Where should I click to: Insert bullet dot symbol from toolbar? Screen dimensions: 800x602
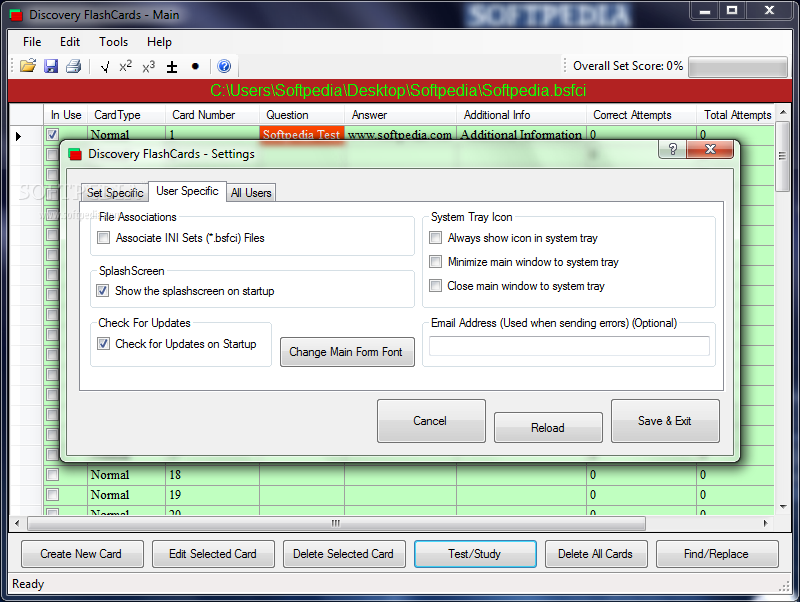point(195,66)
